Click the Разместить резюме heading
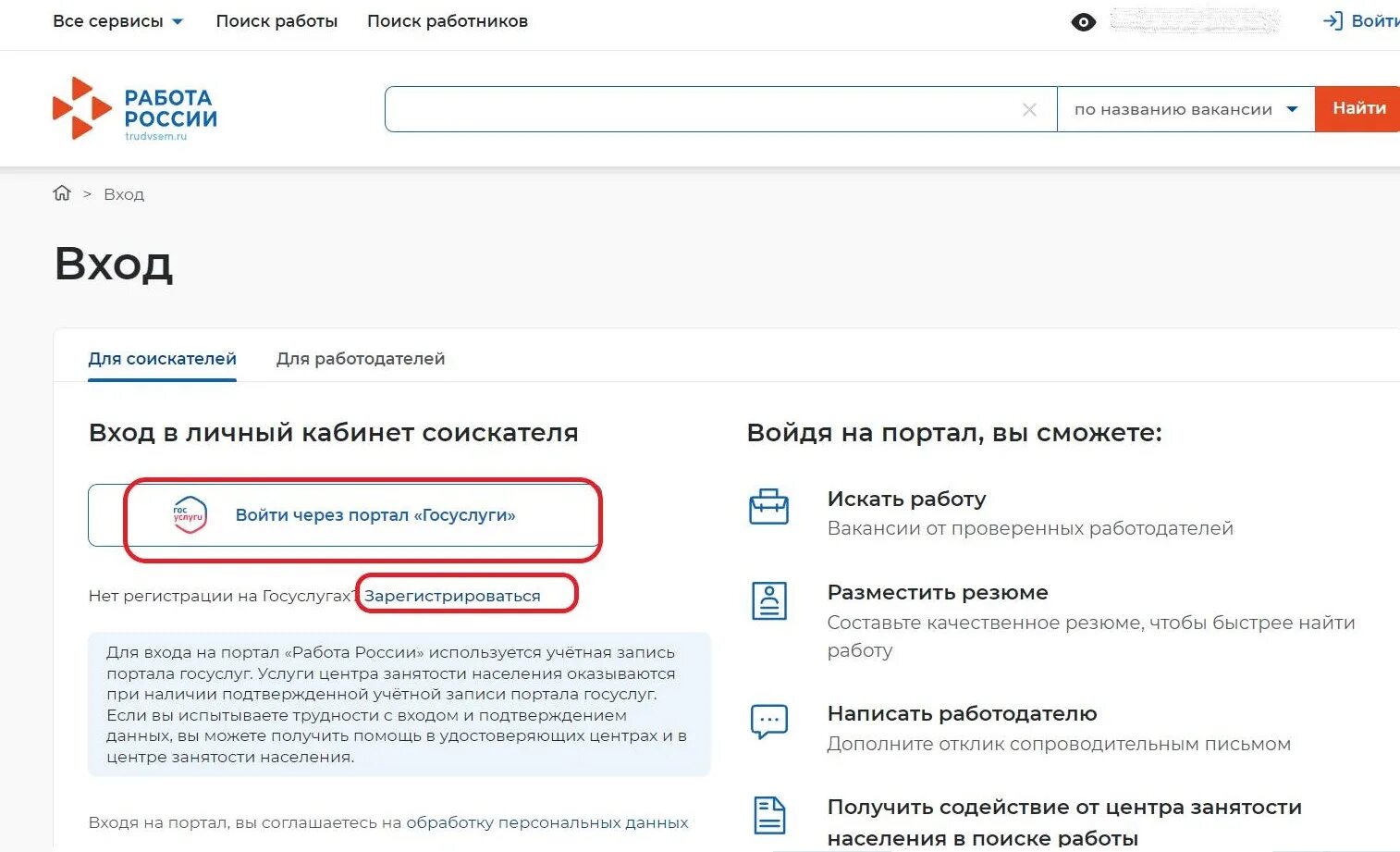The image size is (1400, 852). [938, 592]
